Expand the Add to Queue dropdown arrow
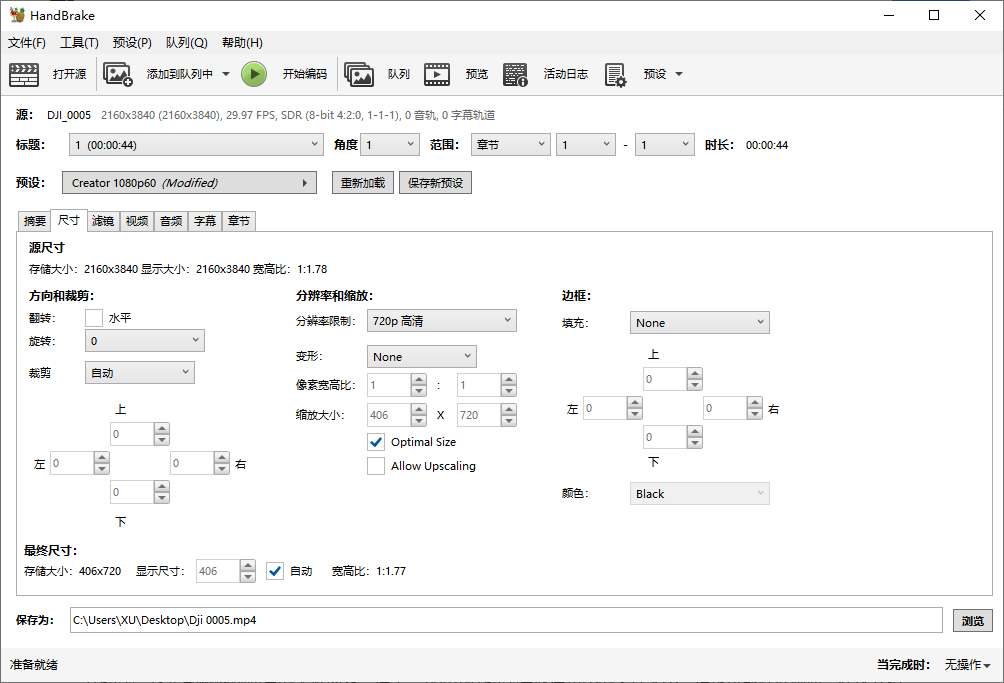 point(226,74)
